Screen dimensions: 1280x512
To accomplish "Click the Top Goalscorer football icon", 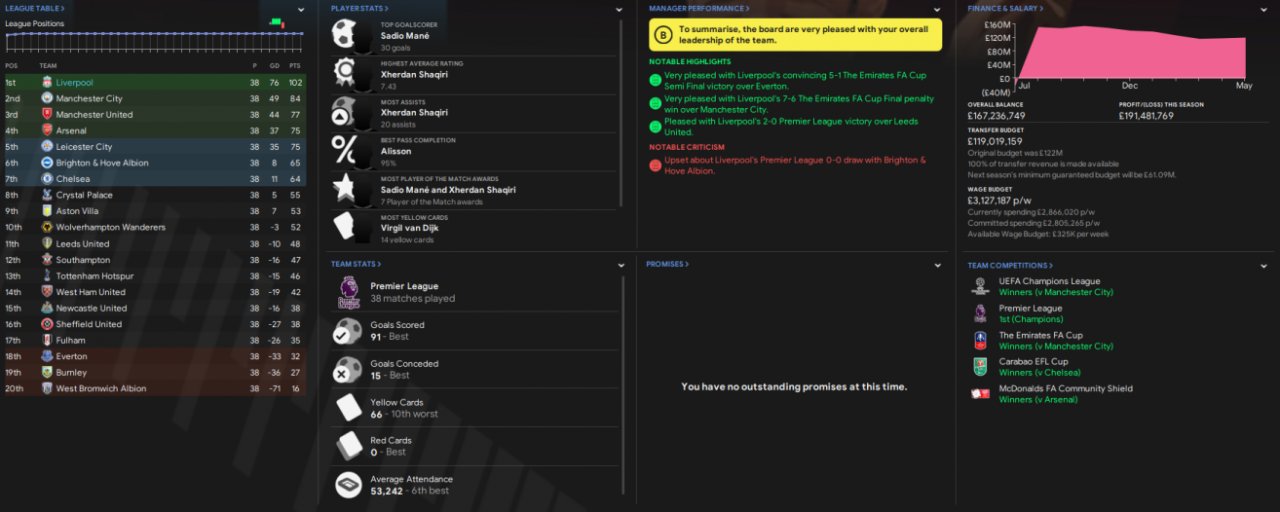I will coord(346,35).
